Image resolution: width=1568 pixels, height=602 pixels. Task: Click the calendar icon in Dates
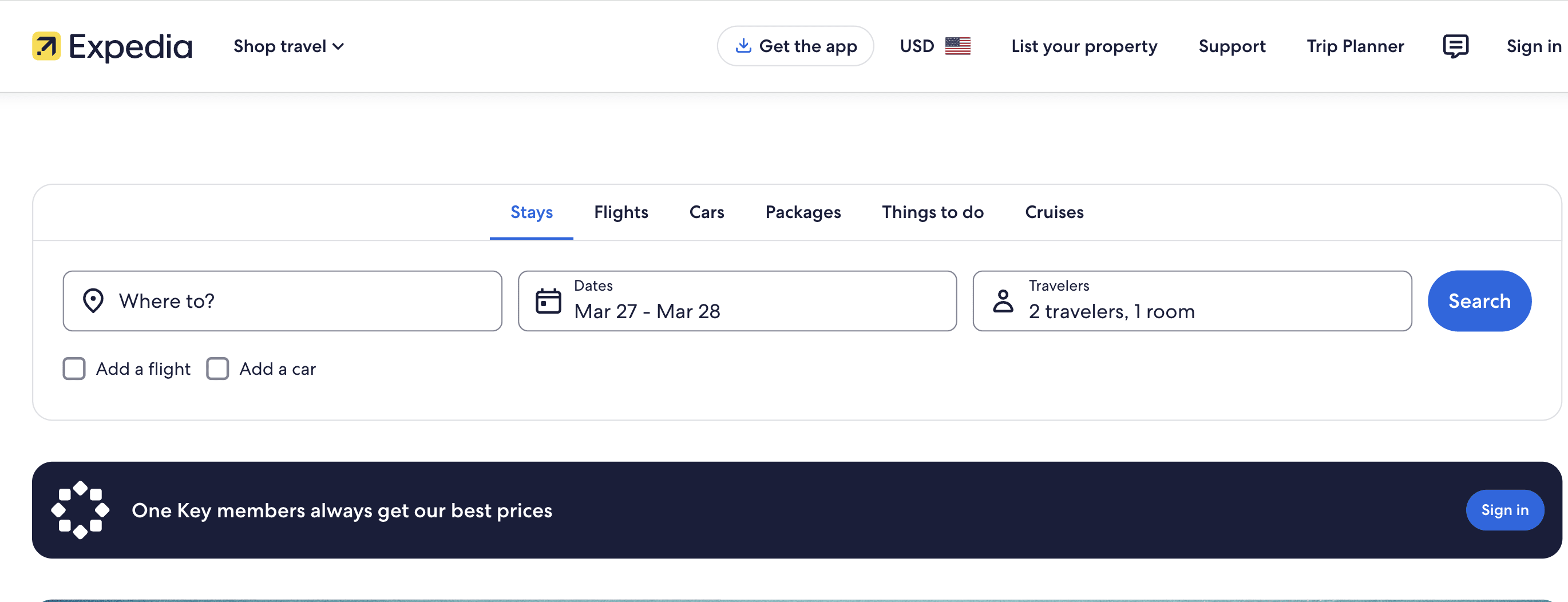click(x=548, y=302)
